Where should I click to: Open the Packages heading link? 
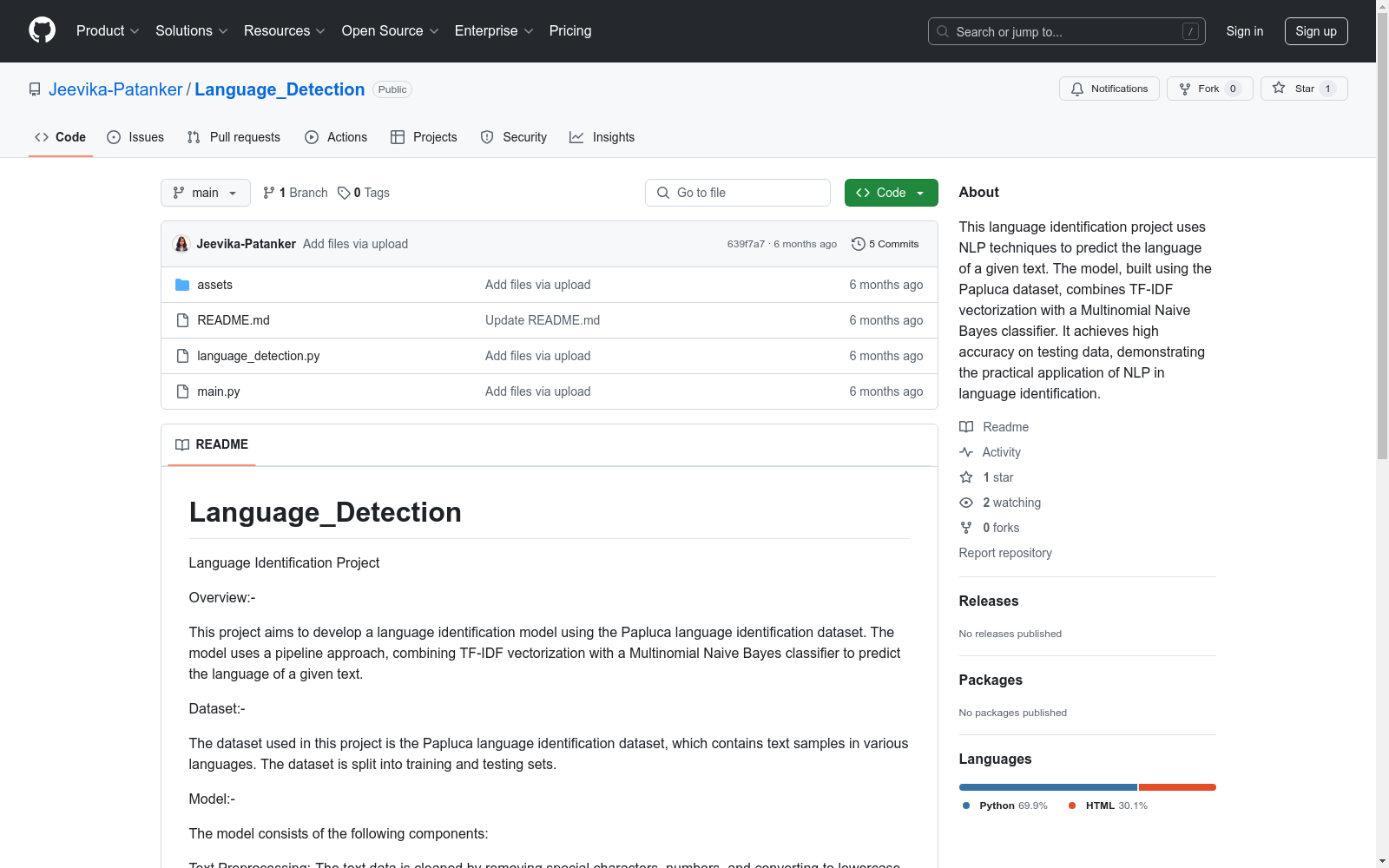click(991, 680)
